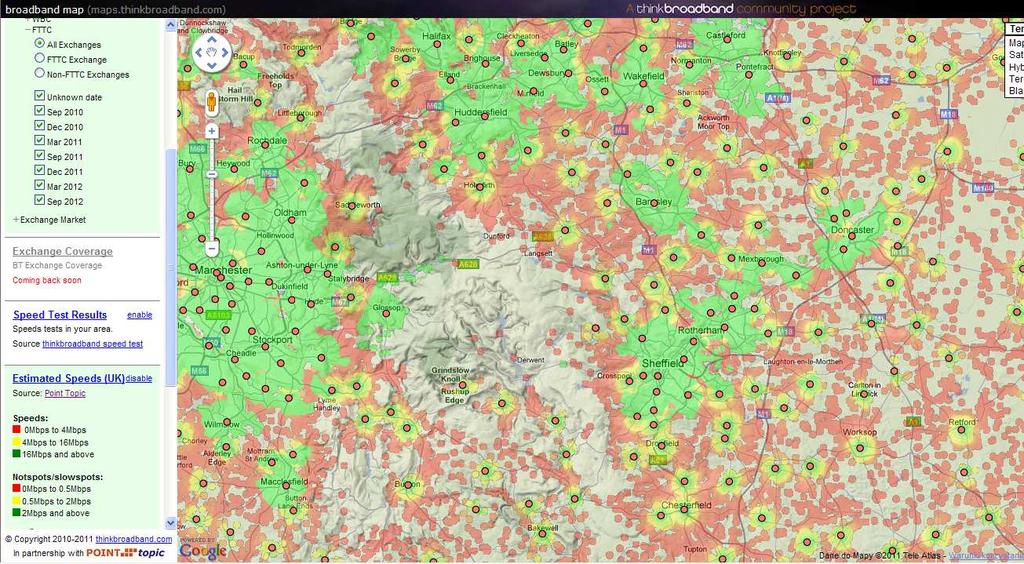This screenshot has height=564, width=1024.
Task: Choose the Satellite map type option
Action: click(x=1016, y=55)
